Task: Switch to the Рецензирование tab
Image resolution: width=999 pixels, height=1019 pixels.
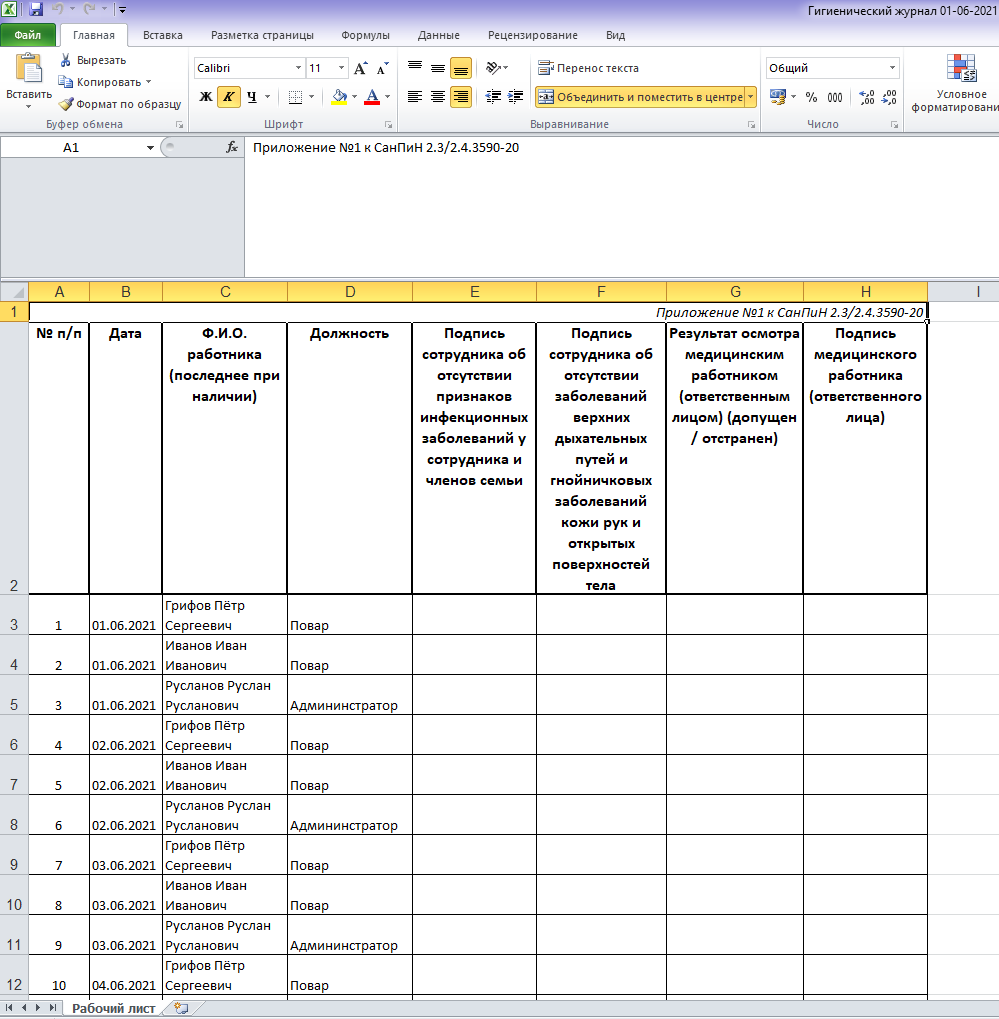Action: (533, 35)
